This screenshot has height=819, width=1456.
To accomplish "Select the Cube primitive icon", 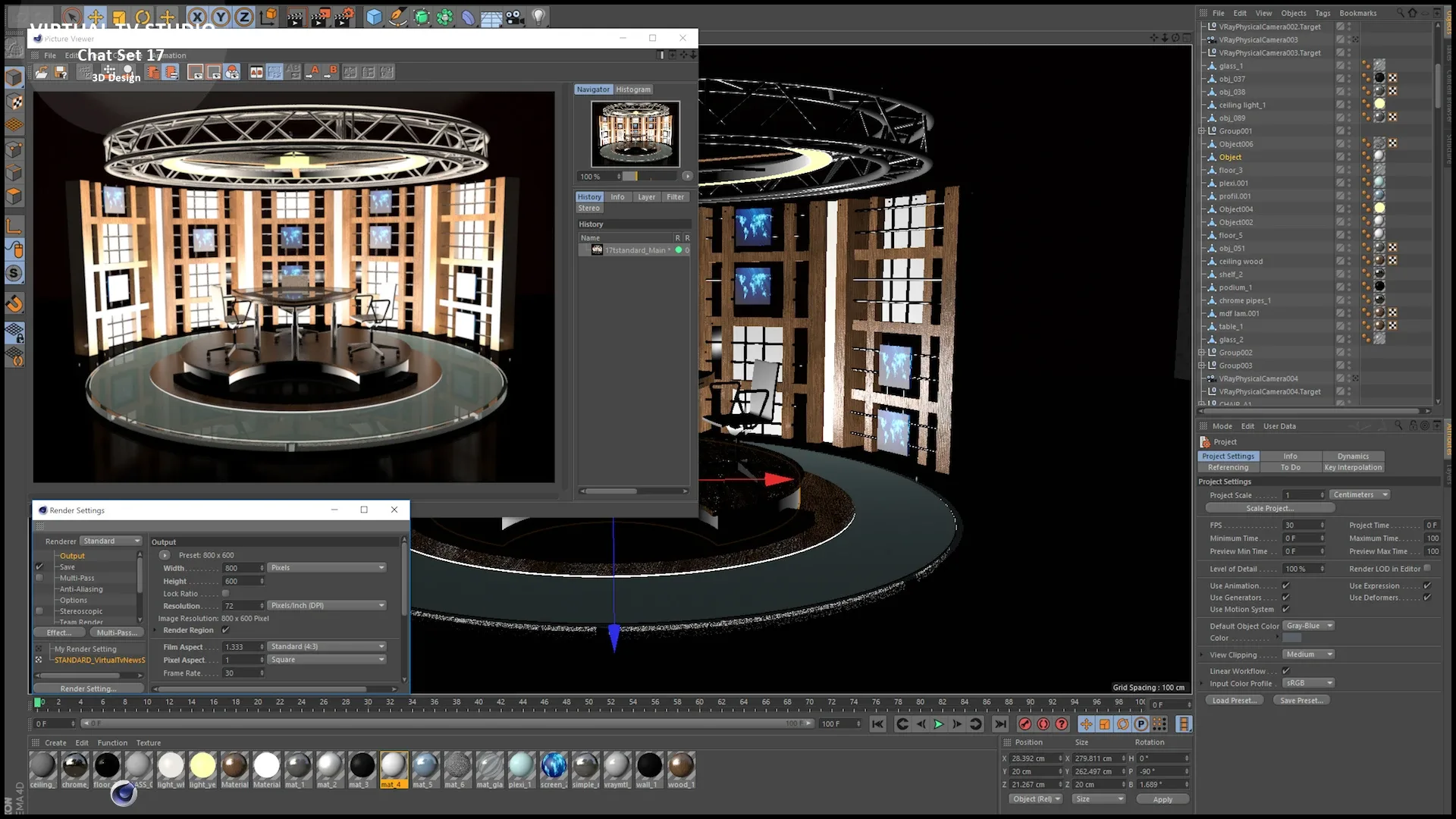I will click(x=374, y=16).
